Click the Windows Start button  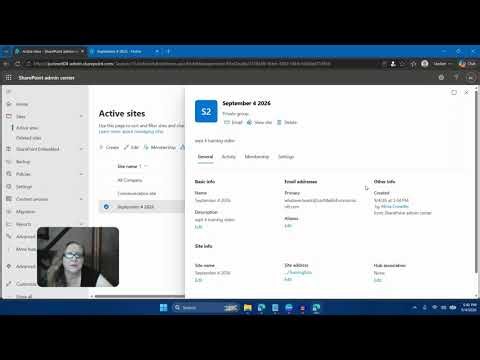click(x=163, y=308)
